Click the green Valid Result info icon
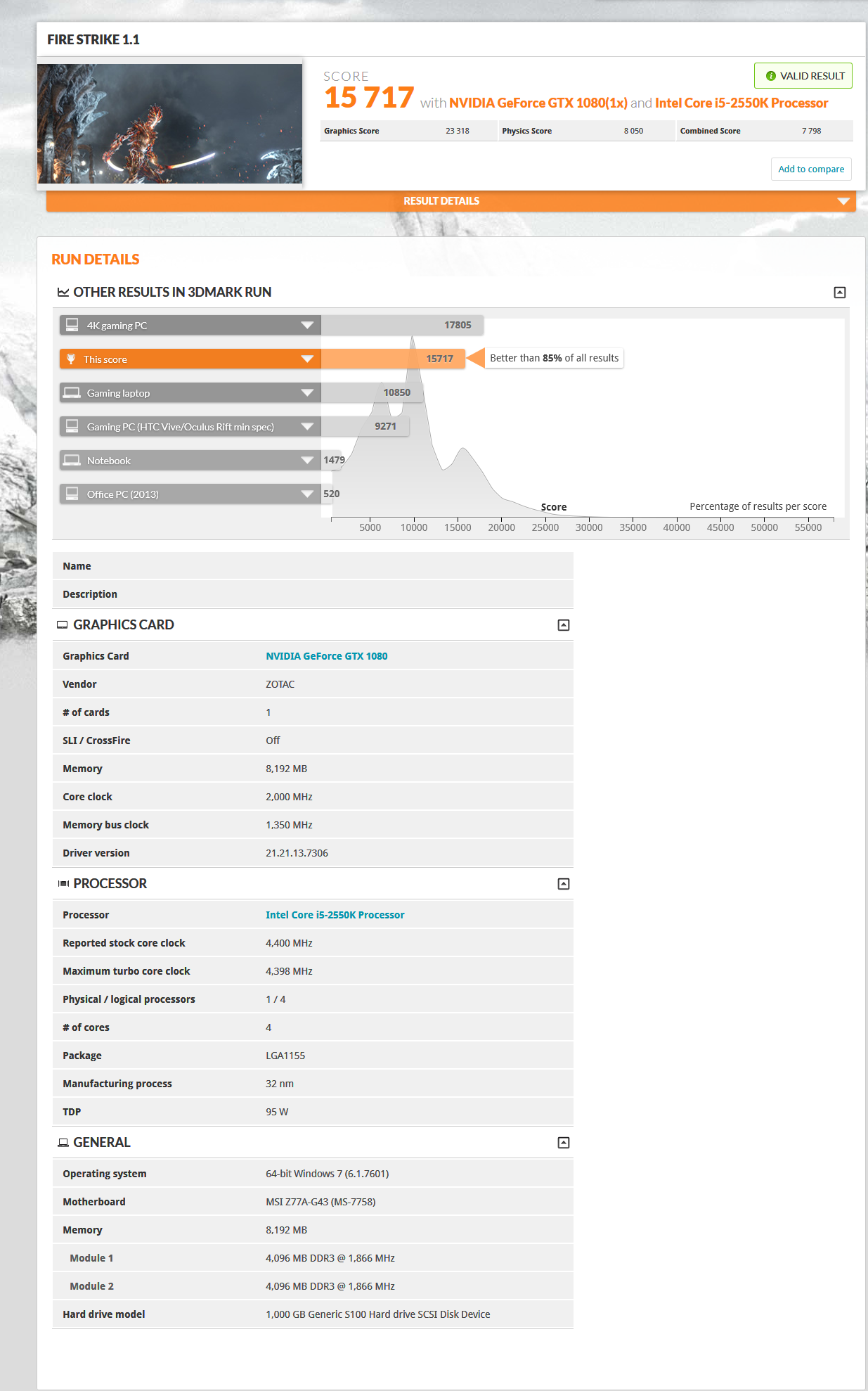Image resolution: width=868 pixels, height=1391 pixels. (770, 76)
